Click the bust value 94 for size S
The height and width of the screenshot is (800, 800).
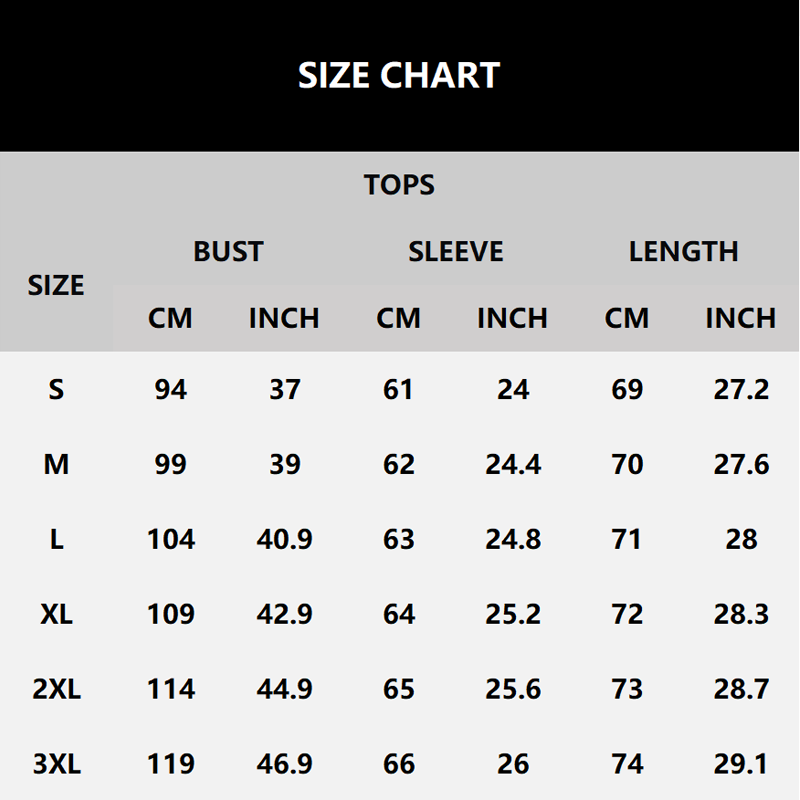click(170, 389)
